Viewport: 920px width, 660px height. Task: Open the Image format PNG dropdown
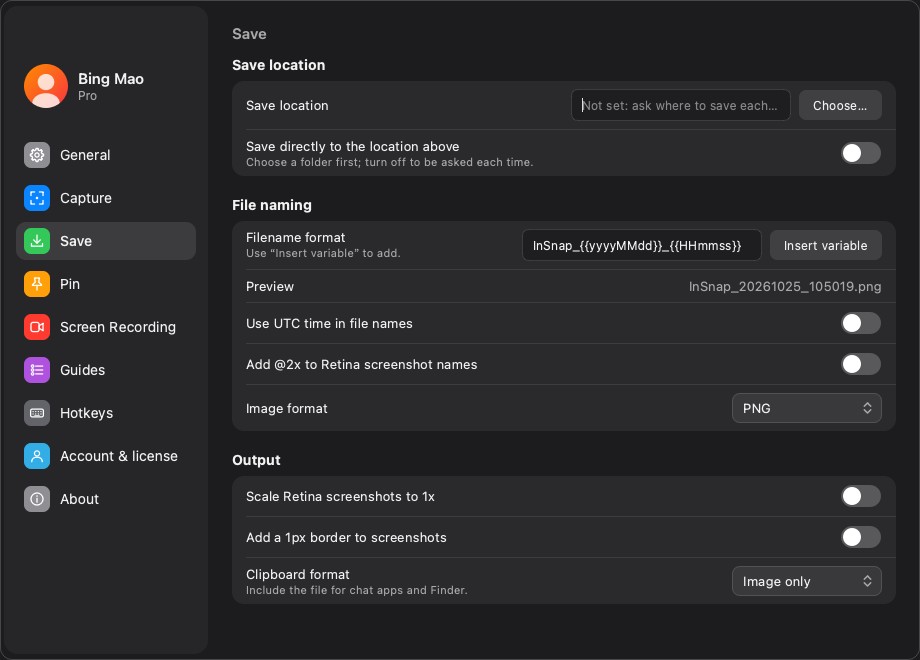click(807, 408)
